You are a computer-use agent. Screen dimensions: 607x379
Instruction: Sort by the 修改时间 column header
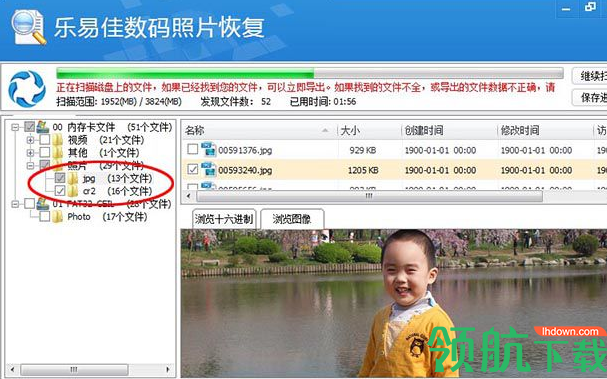pyautogui.click(x=545, y=130)
